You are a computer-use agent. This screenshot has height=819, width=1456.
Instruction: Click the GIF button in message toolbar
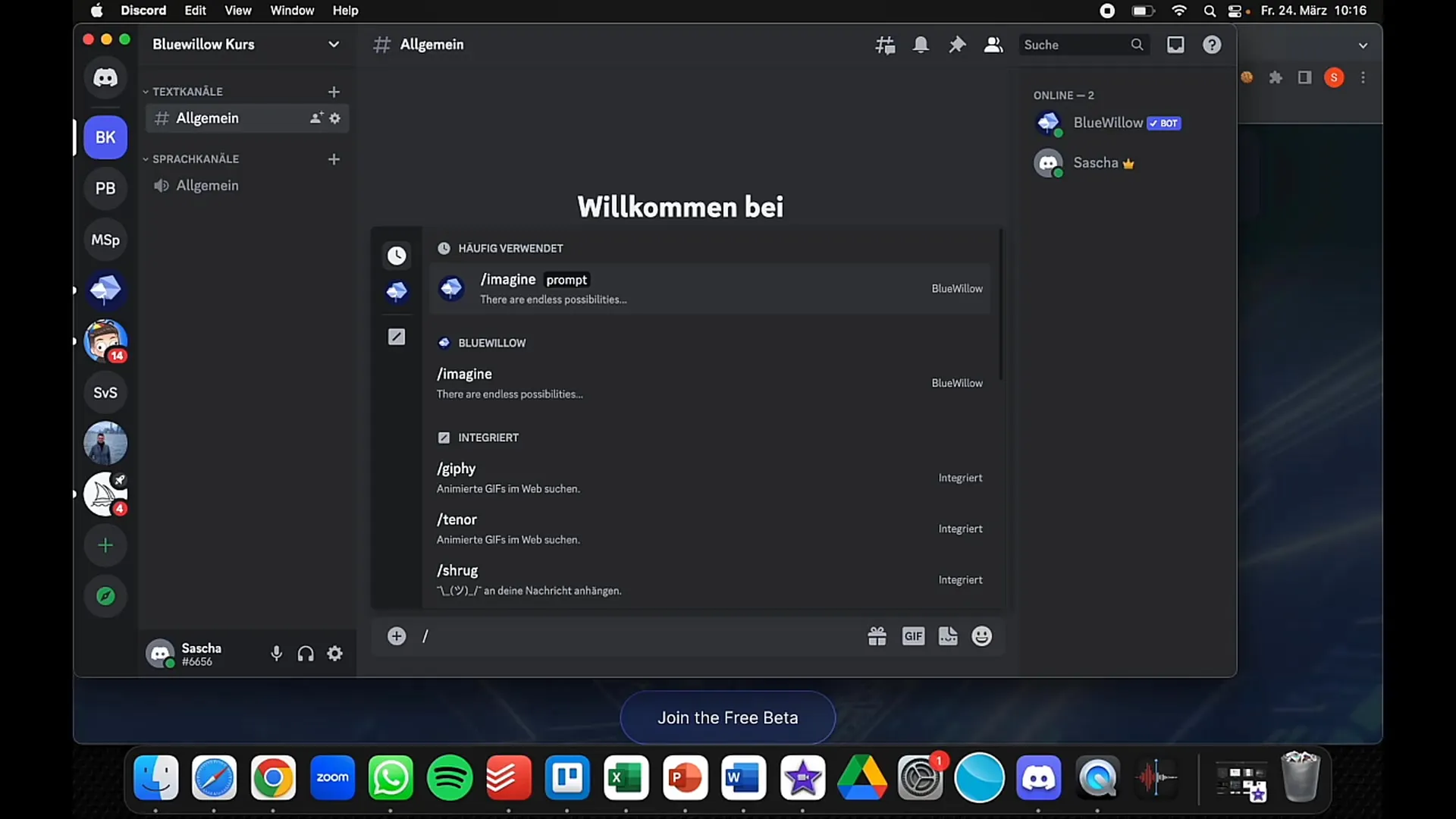(x=912, y=636)
